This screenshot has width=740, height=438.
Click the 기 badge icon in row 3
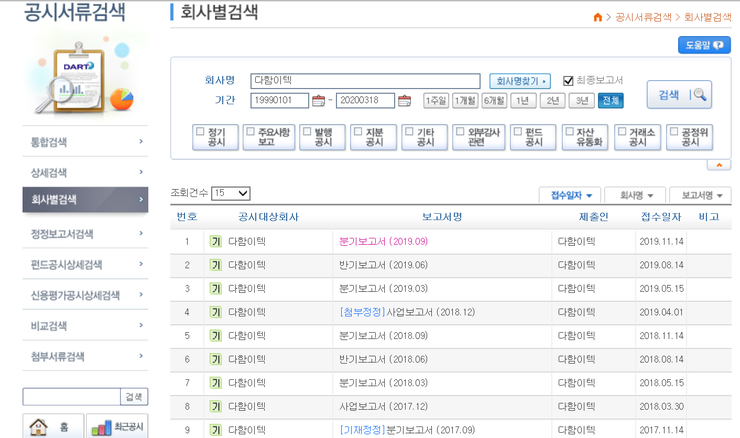216,288
